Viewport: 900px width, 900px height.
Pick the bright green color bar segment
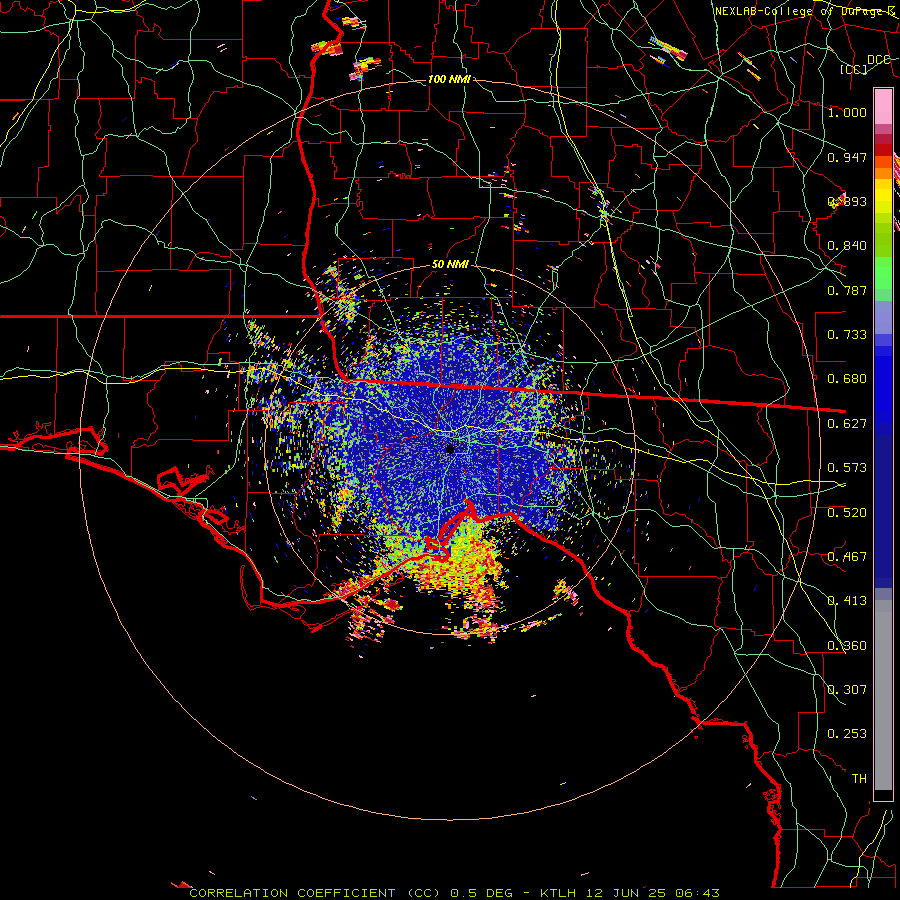tap(883, 272)
